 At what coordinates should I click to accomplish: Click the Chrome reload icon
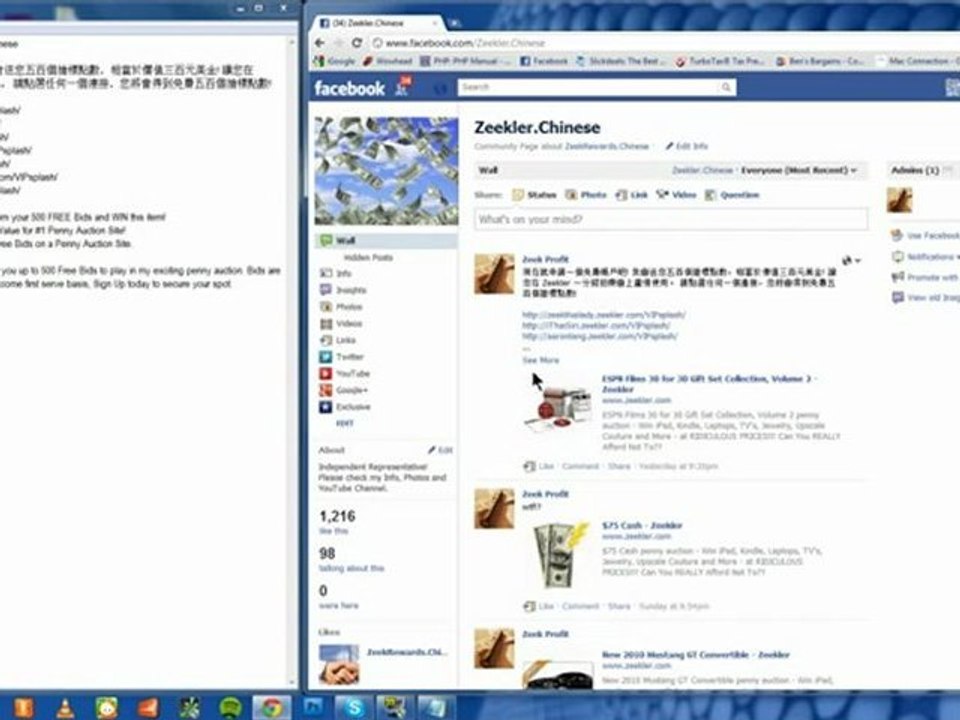pyautogui.click(x=357, y=43)
